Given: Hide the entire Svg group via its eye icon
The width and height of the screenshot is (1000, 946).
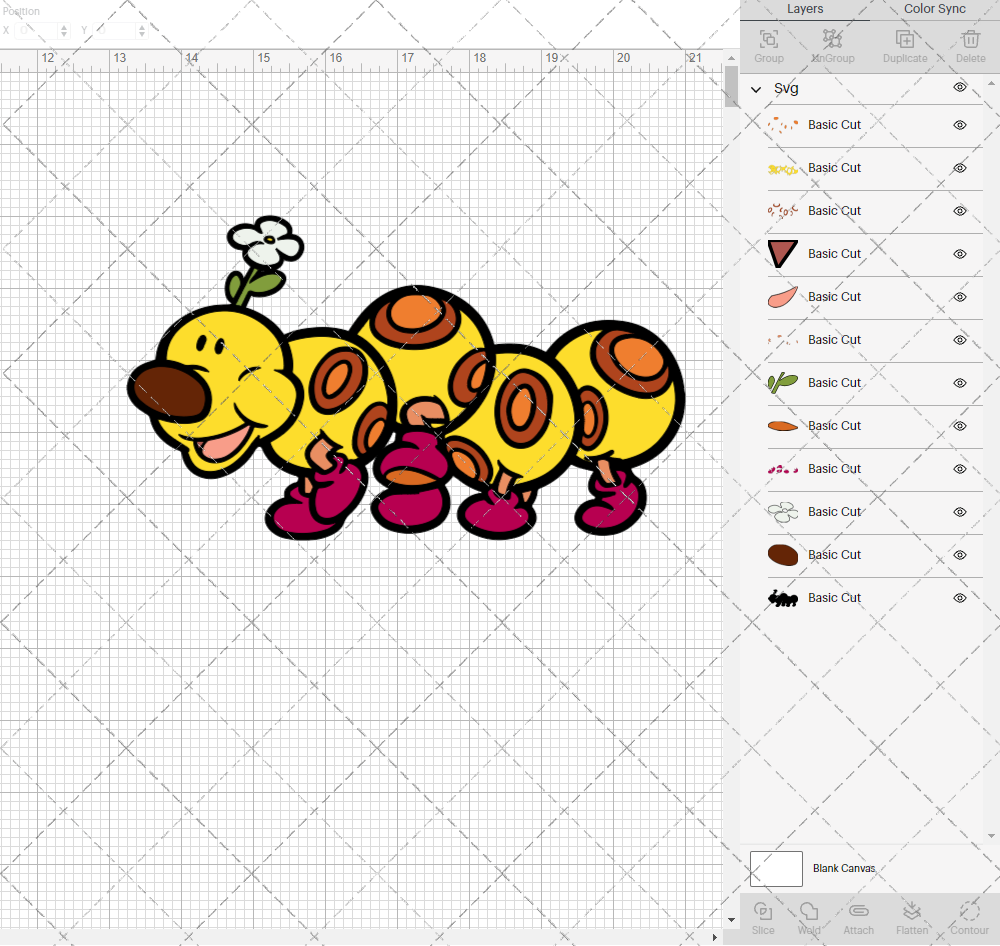Looking at the screenshot, I should (959, 87).
